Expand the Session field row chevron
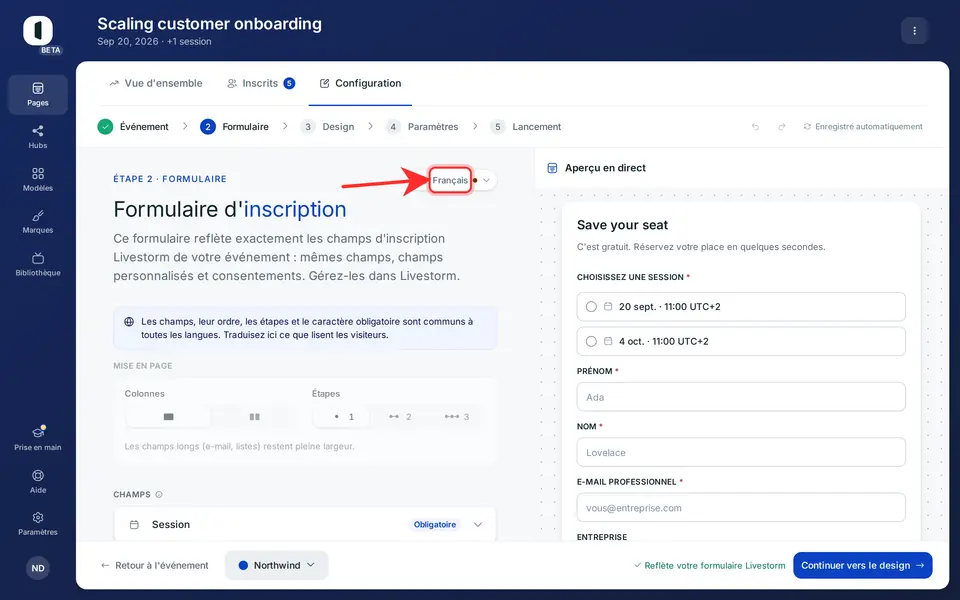The height and width of the screenshot is (600, 960). (478, 525)
